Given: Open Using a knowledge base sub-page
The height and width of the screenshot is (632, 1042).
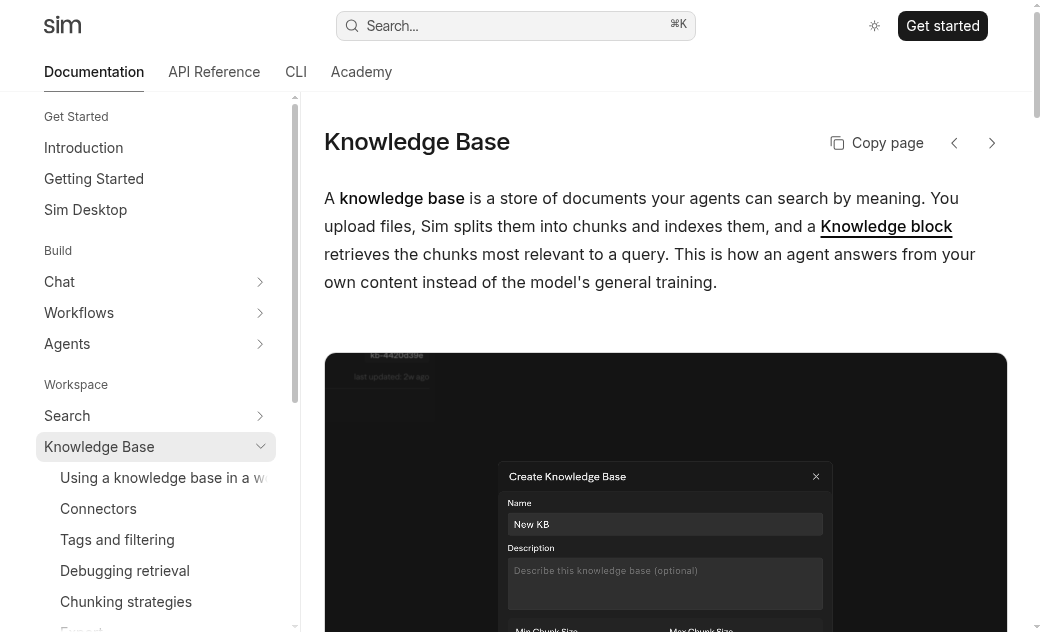Looking at the screenshot, I should (163, 478).
